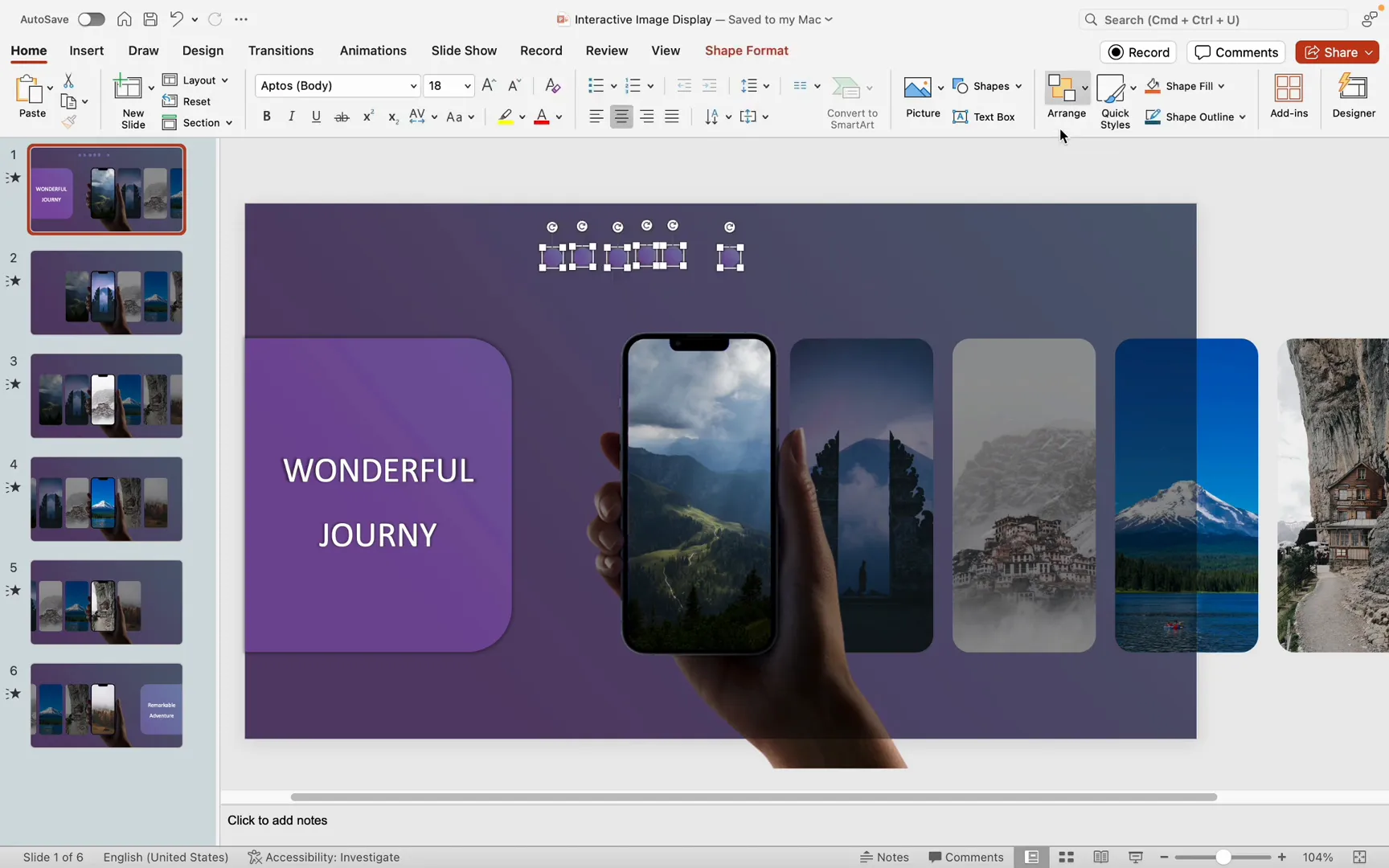Decrease the list indent level

pyautogui.click(x=684, y=85)
